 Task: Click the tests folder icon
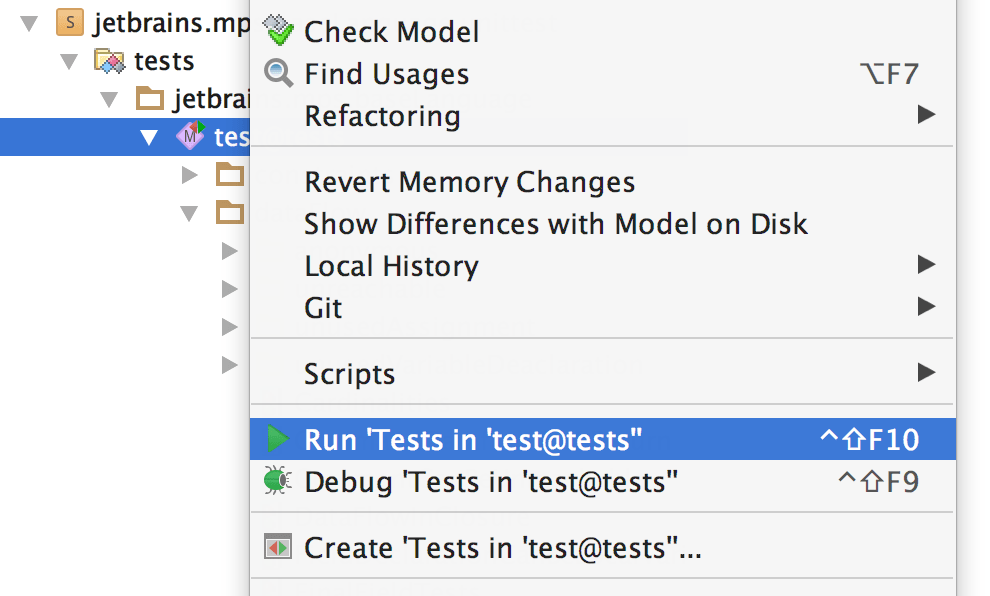pos(109,61)
